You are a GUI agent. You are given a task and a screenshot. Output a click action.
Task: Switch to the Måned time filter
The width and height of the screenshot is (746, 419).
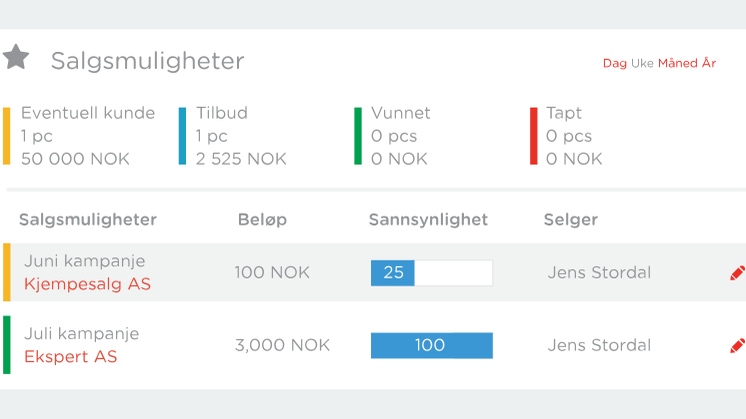click(x=677, y=63)
